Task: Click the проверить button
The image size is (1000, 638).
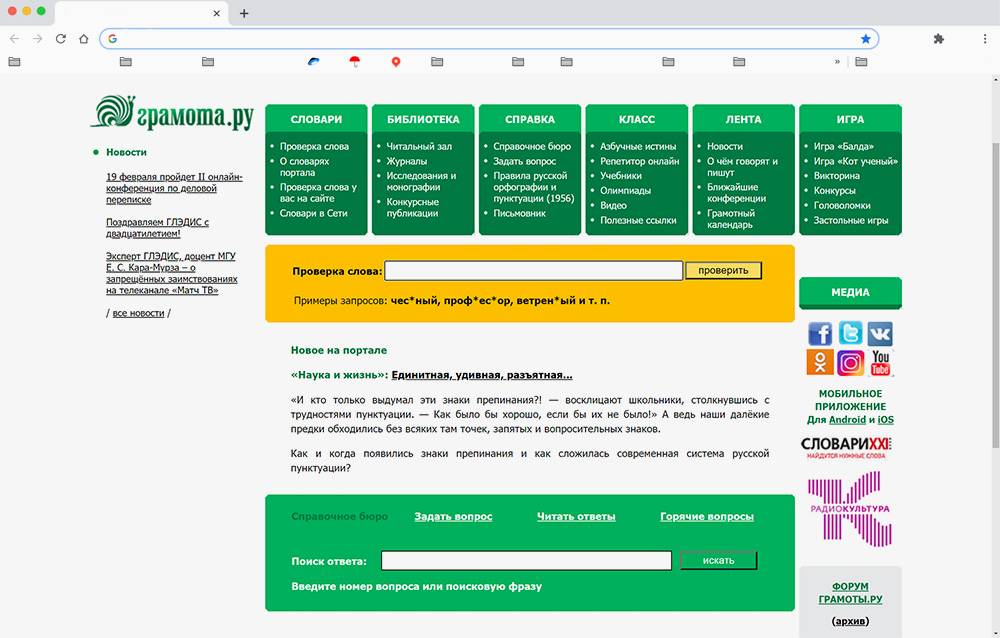Action: click(723, 271)
